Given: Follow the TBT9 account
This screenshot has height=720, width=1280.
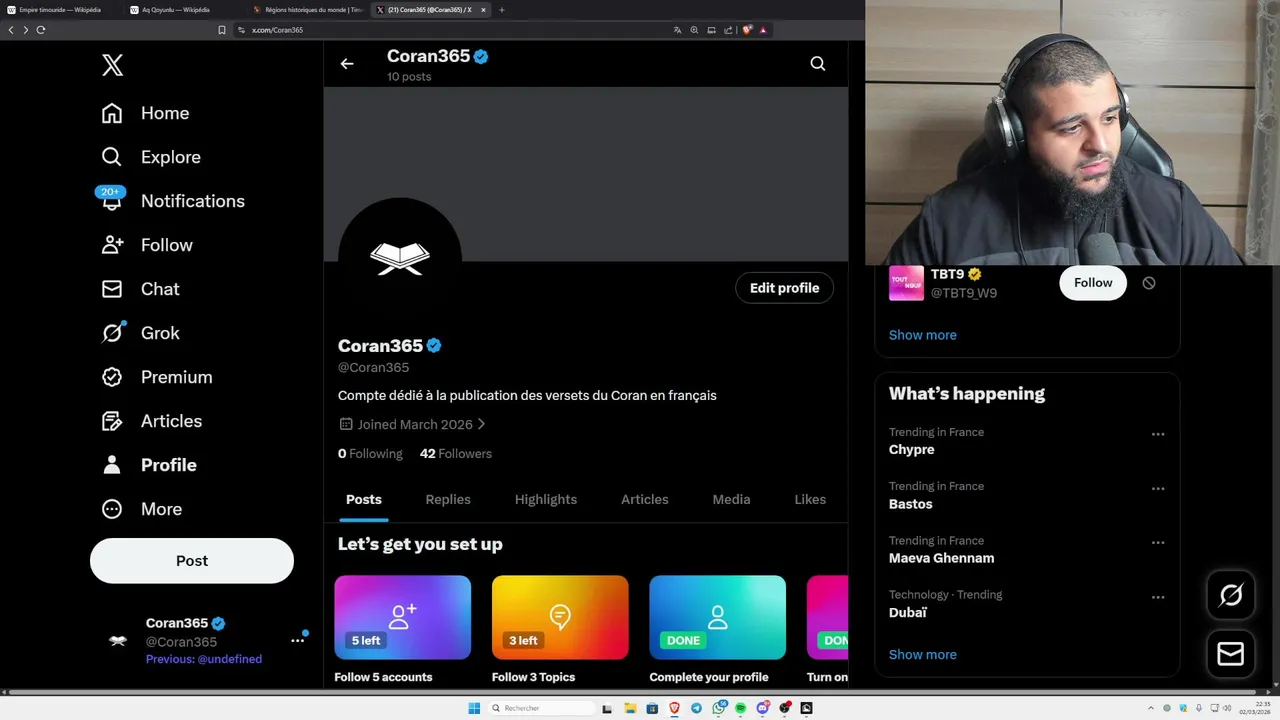Looking at the screenshot, I should (x=1093, y=283).
